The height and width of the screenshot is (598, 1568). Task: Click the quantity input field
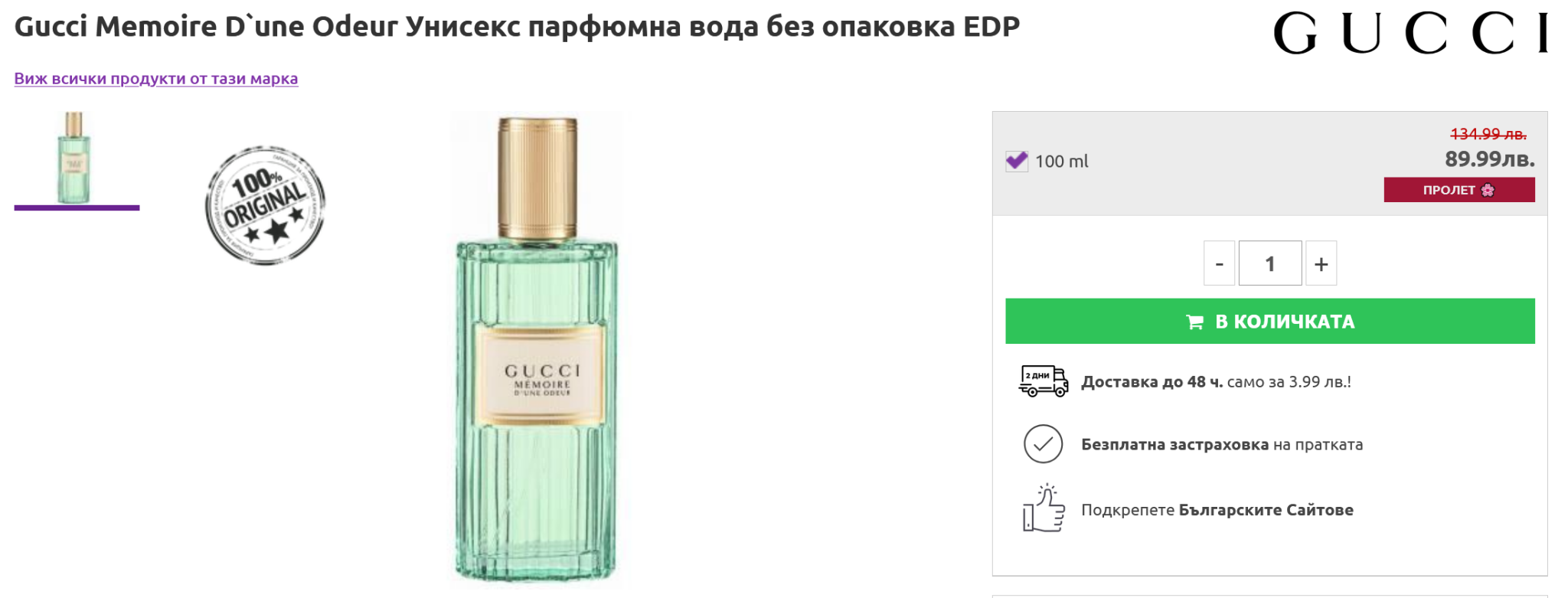click(x=1269, y=263)
